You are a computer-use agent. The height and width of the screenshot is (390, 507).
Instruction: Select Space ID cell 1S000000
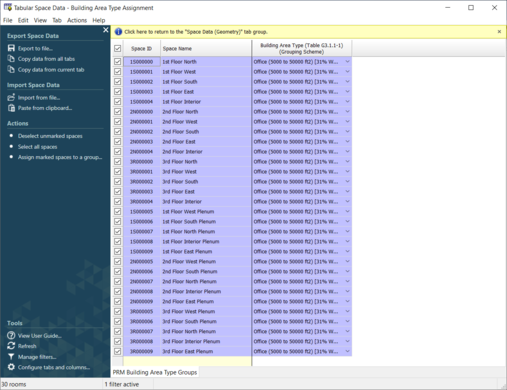pyautogui.click(x=142, y=62)
